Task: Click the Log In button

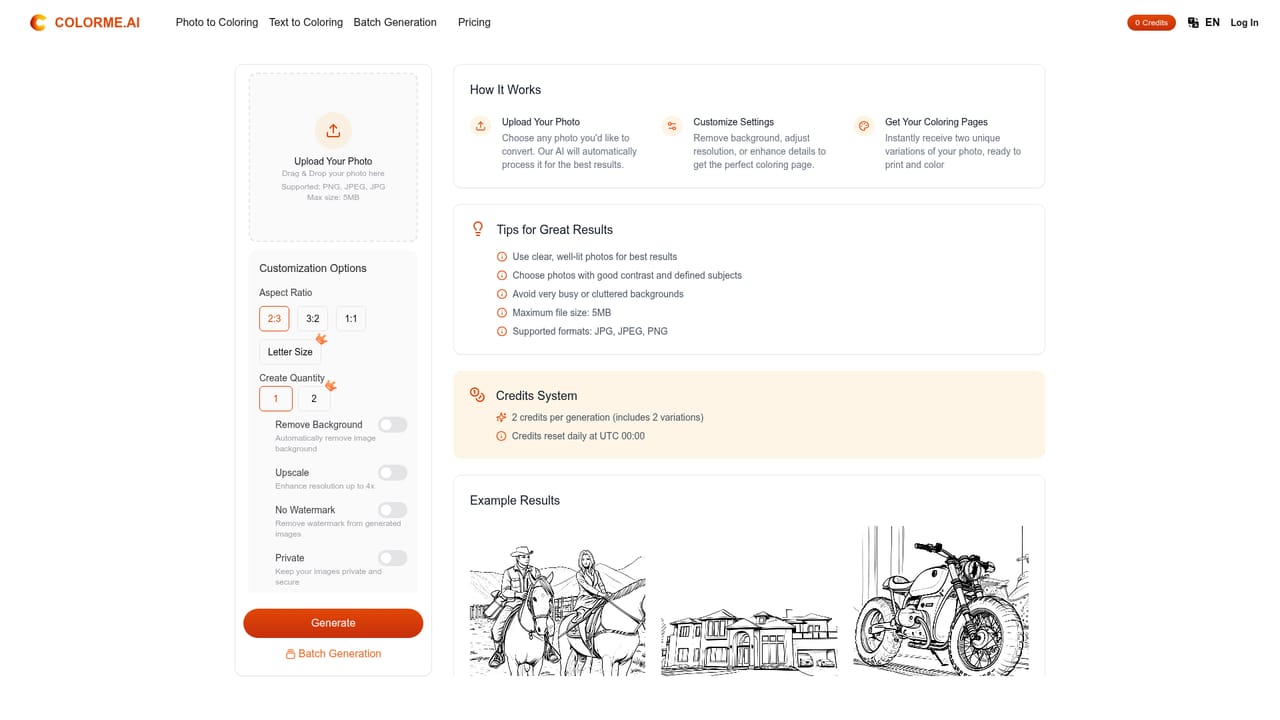Action: pos(1245,22)
